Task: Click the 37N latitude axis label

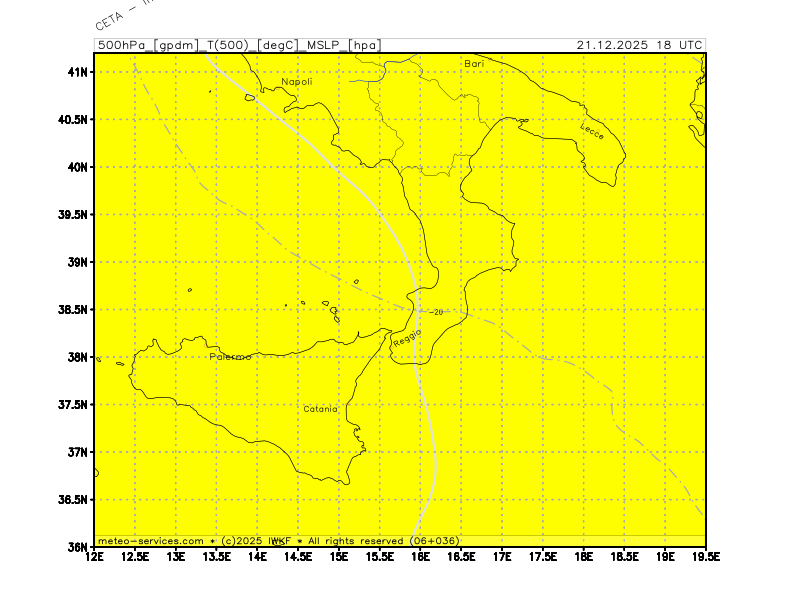Action: pos(78,452)
